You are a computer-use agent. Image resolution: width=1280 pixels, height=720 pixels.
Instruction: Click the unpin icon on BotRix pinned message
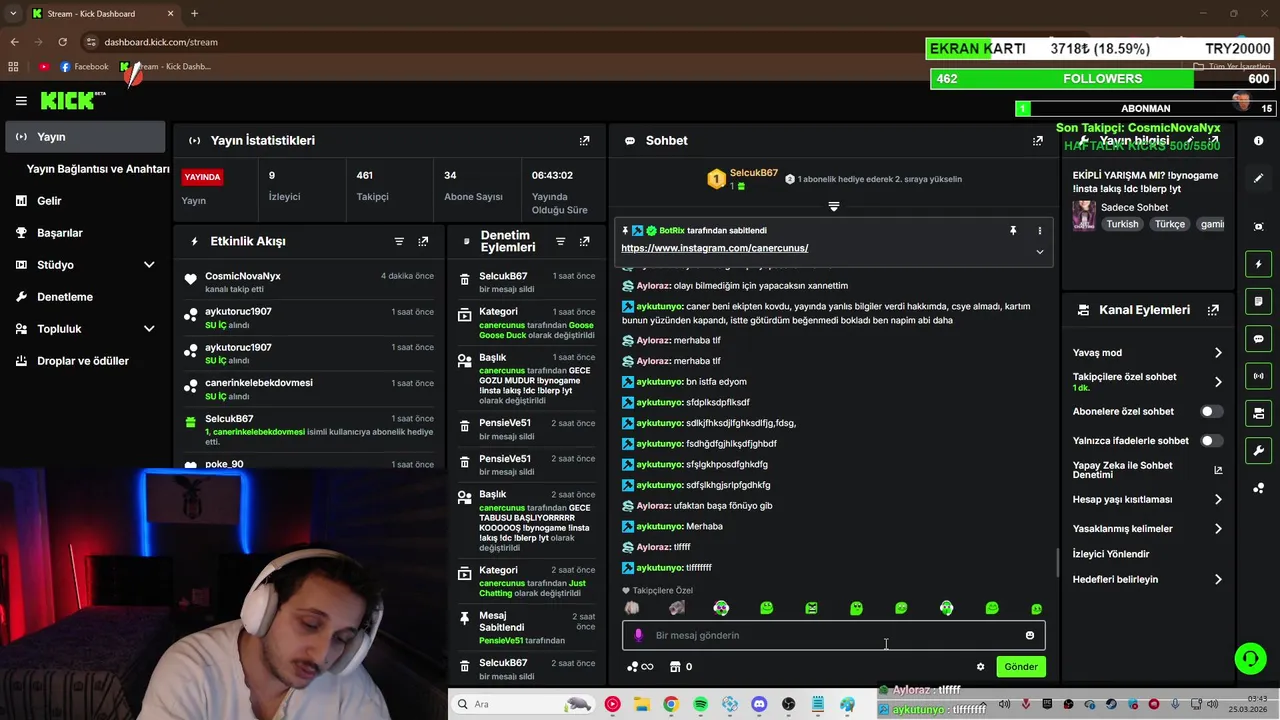coord(1013,231)
